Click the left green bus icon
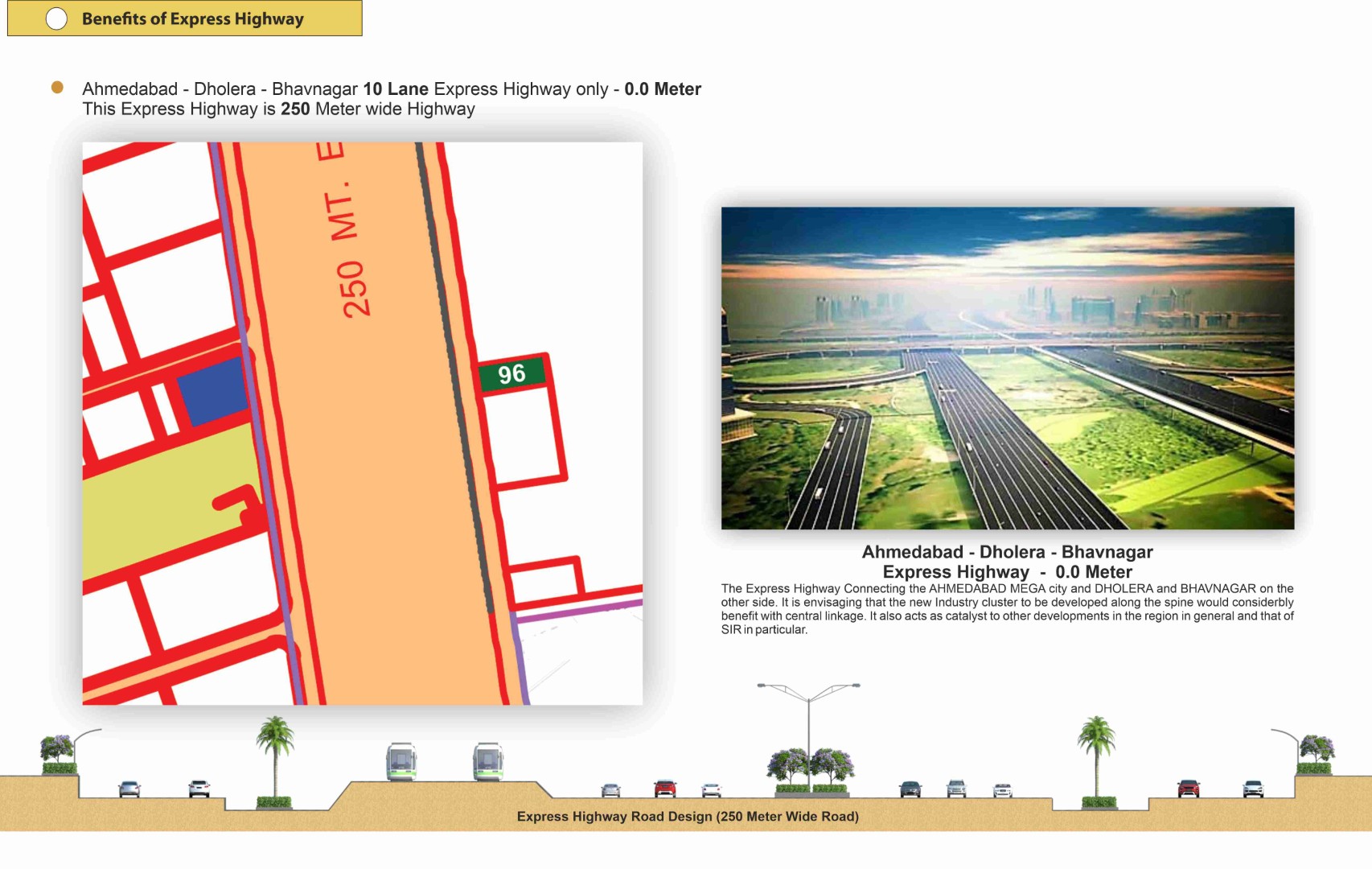1372x869 pixels. pyautogui.click(x=401, y=760)
